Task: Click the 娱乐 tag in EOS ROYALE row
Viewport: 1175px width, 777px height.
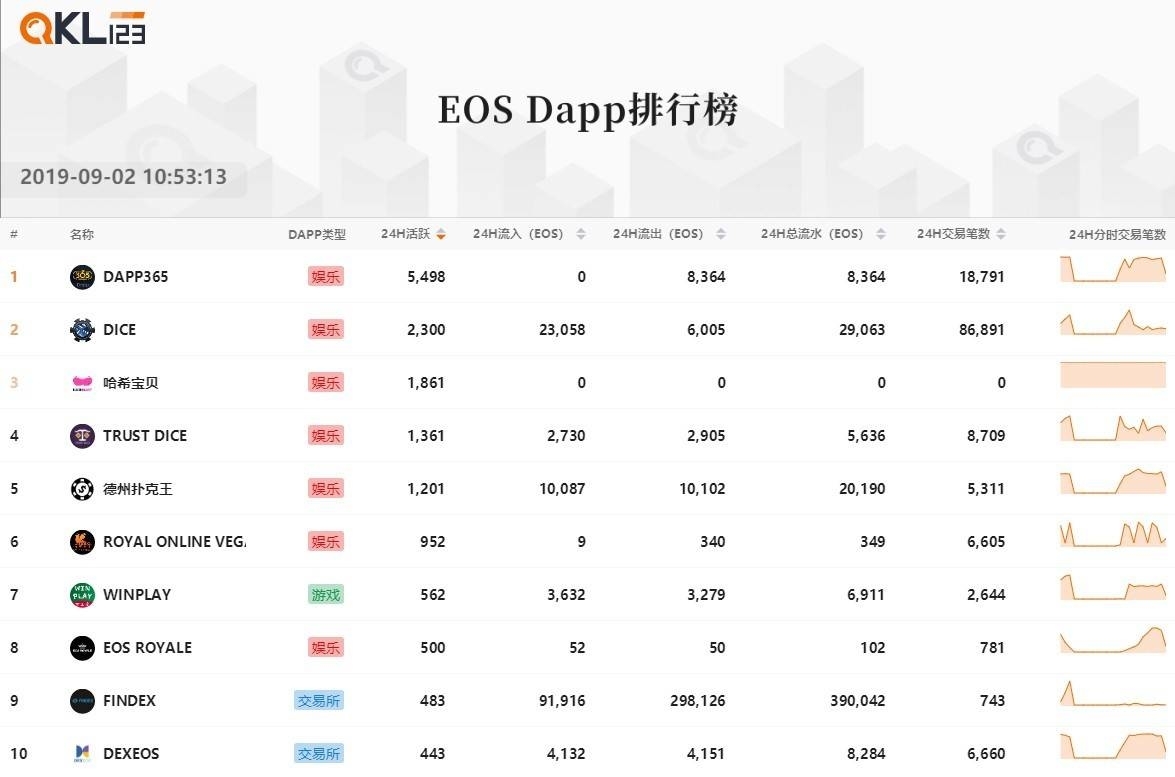Action: [326, 648]
